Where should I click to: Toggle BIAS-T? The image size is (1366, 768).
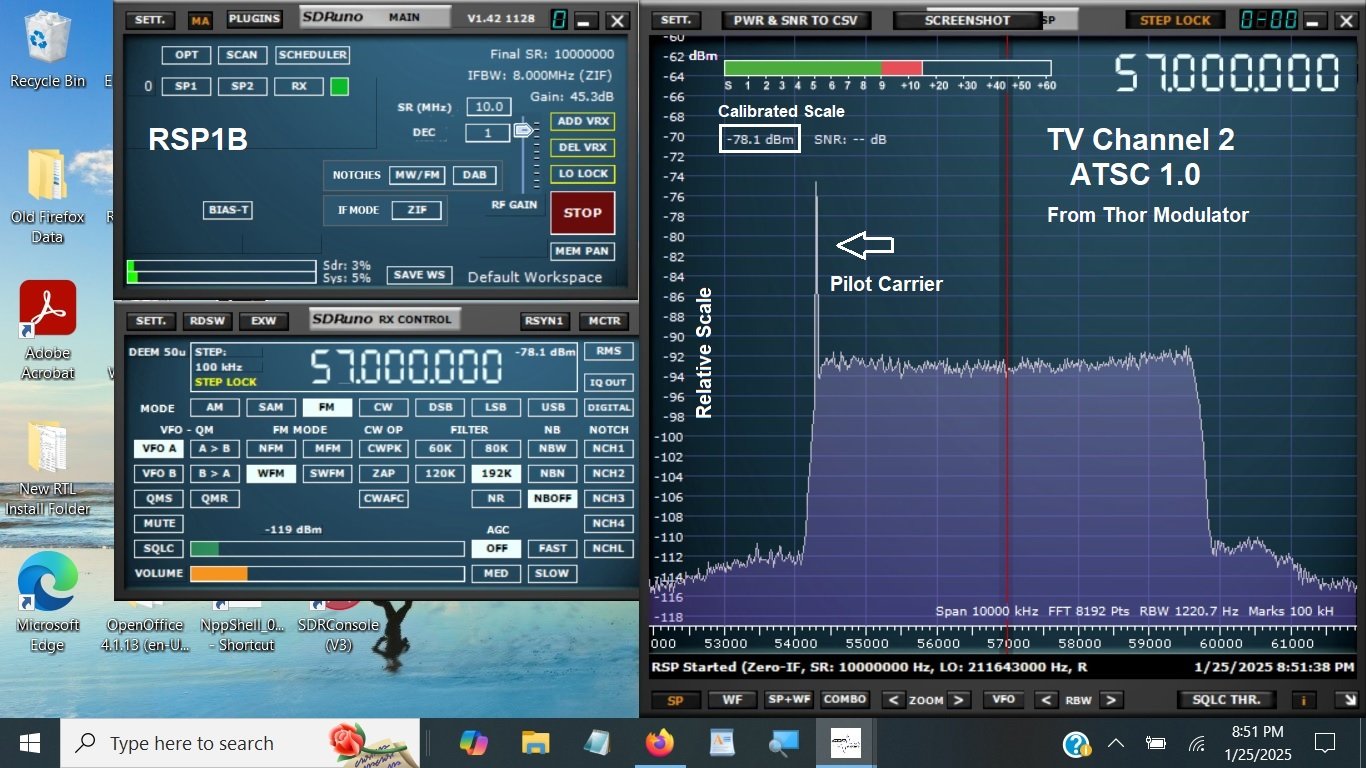pos(228,210)
